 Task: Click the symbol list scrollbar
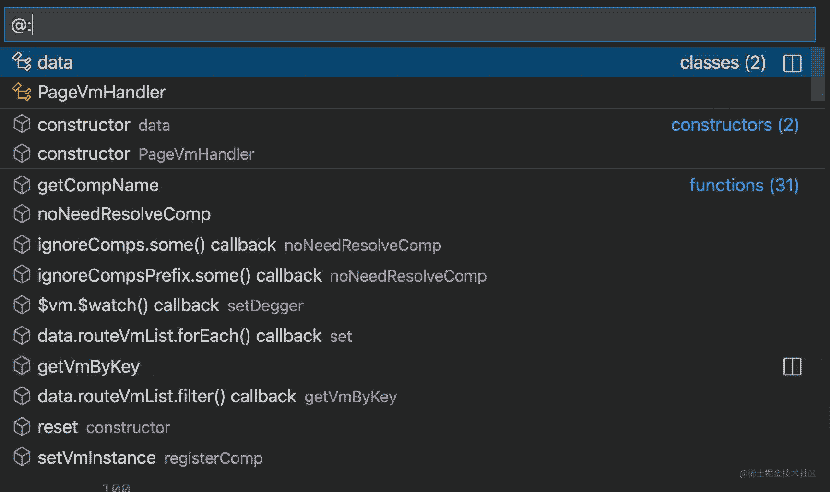[818, 74]
